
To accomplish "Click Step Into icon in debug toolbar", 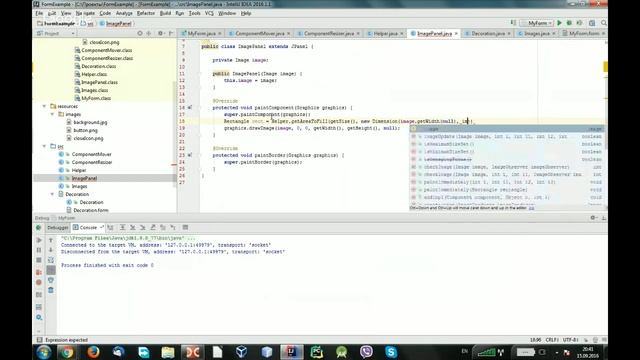I will pyautogui.click(x=132, y=227).
